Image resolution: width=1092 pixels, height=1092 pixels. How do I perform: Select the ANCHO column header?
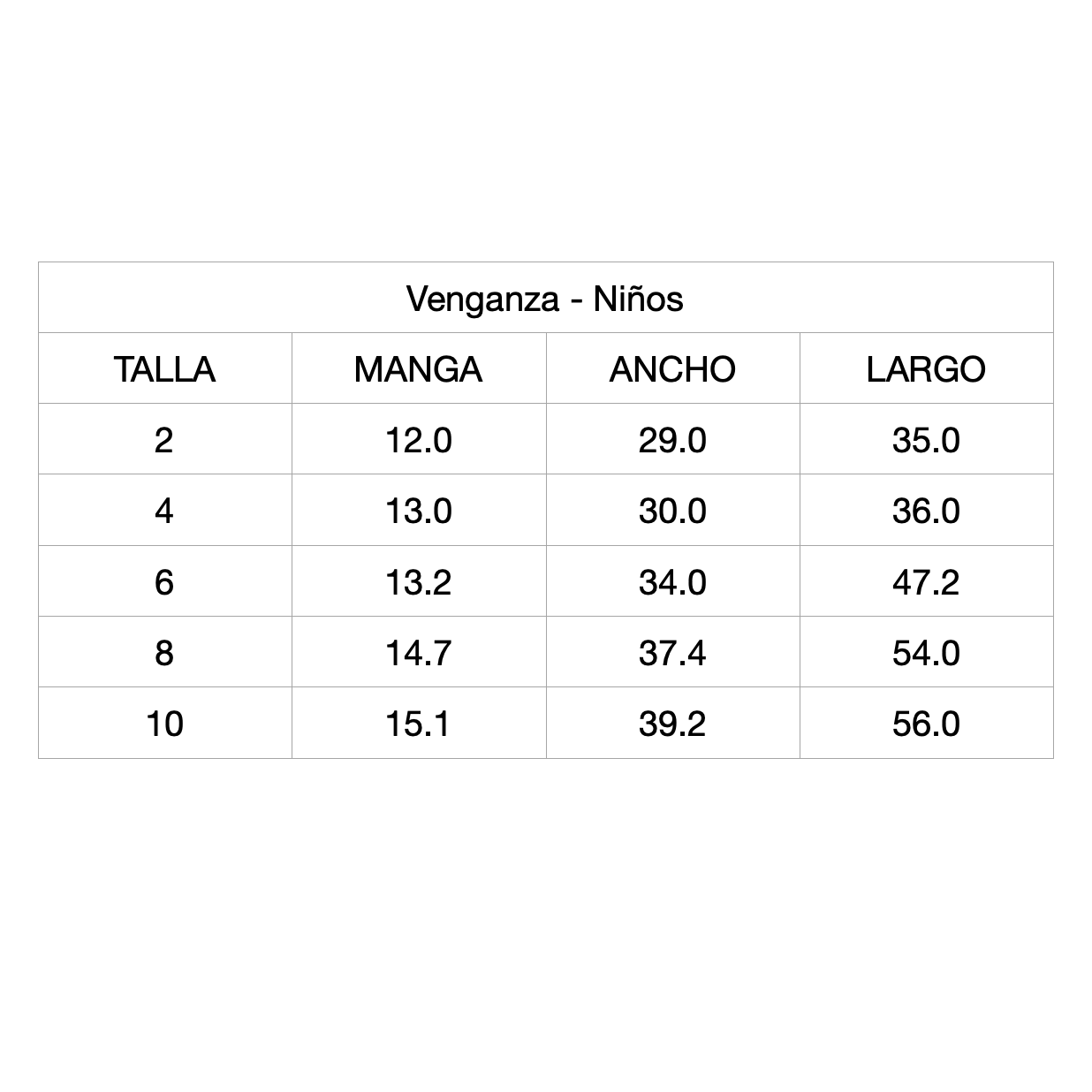point(672,369)
